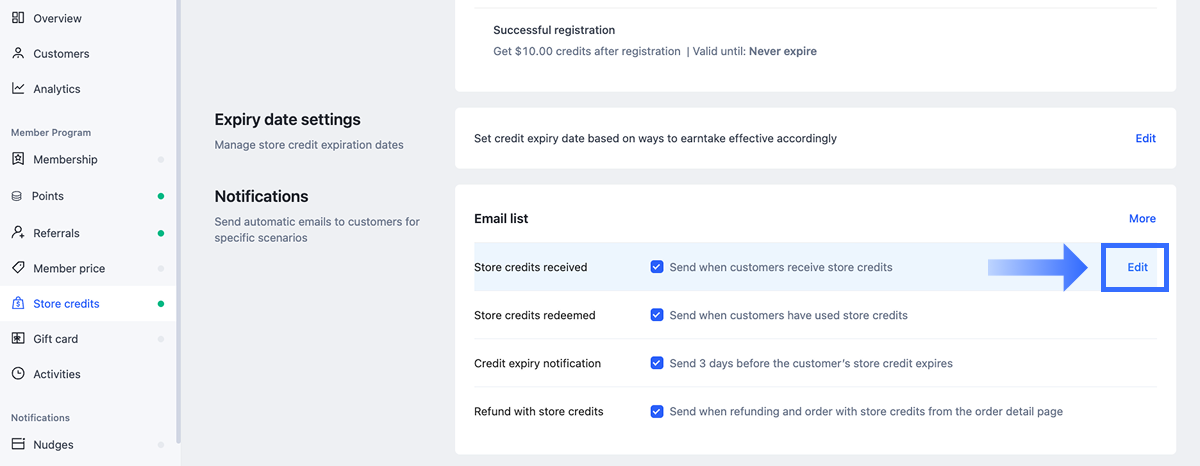Click the Analytics chart icon

[x=18, y=88]
